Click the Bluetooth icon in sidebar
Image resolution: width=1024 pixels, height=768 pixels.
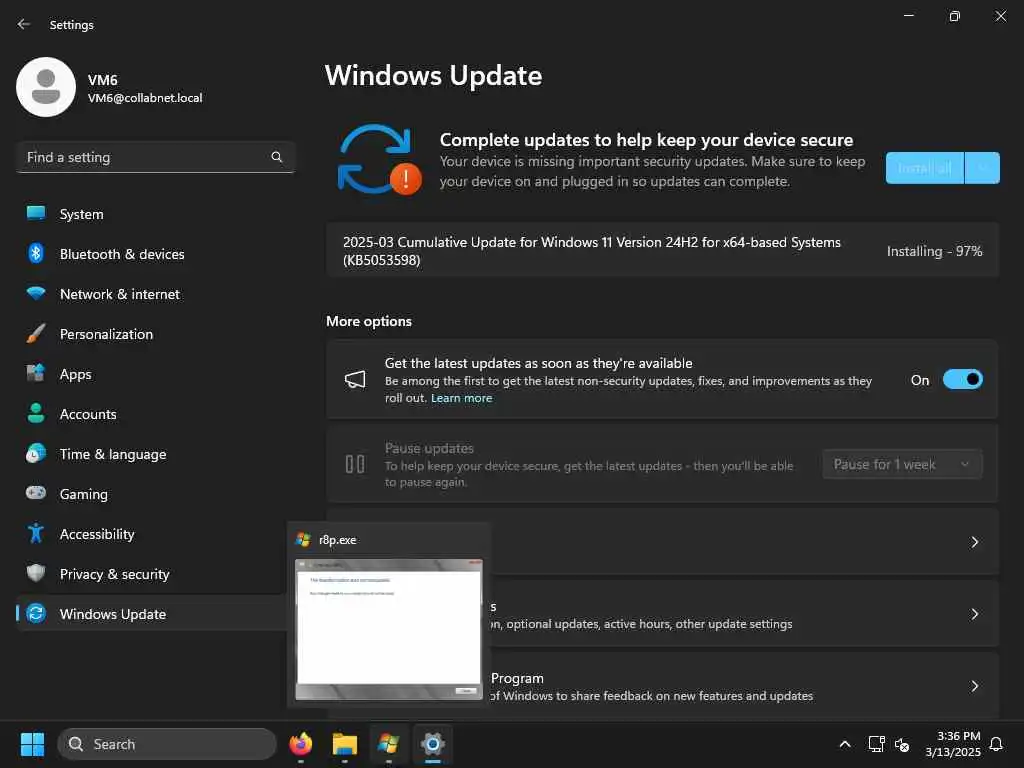pos(36,253)
